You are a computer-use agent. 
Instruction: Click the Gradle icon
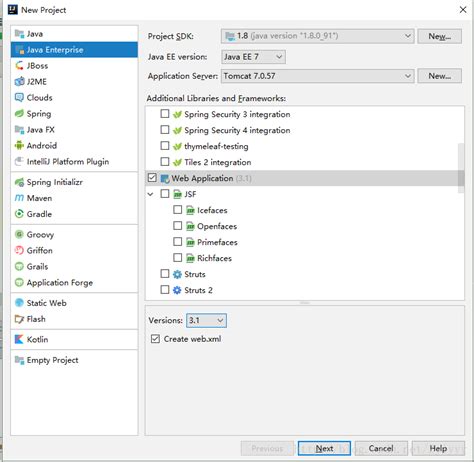(x=19, y=214)
